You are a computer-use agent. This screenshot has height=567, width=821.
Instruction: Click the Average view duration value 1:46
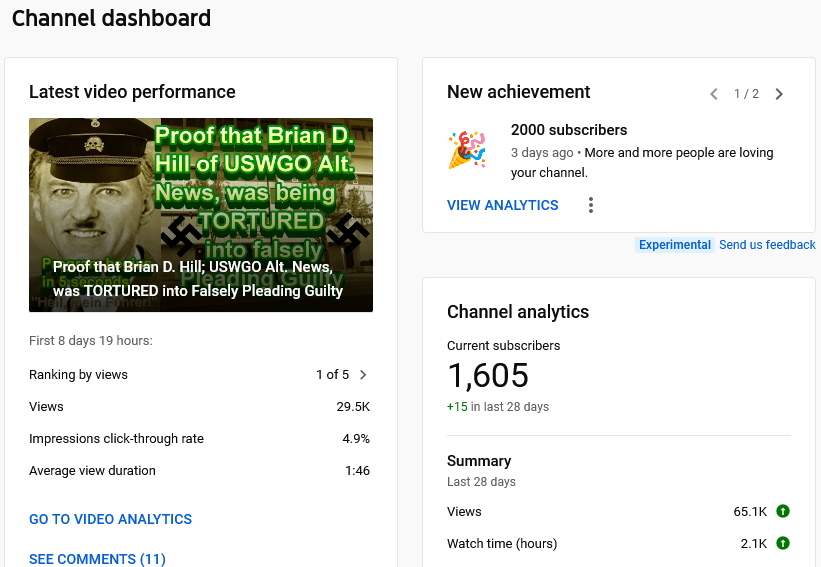(358, 471)
